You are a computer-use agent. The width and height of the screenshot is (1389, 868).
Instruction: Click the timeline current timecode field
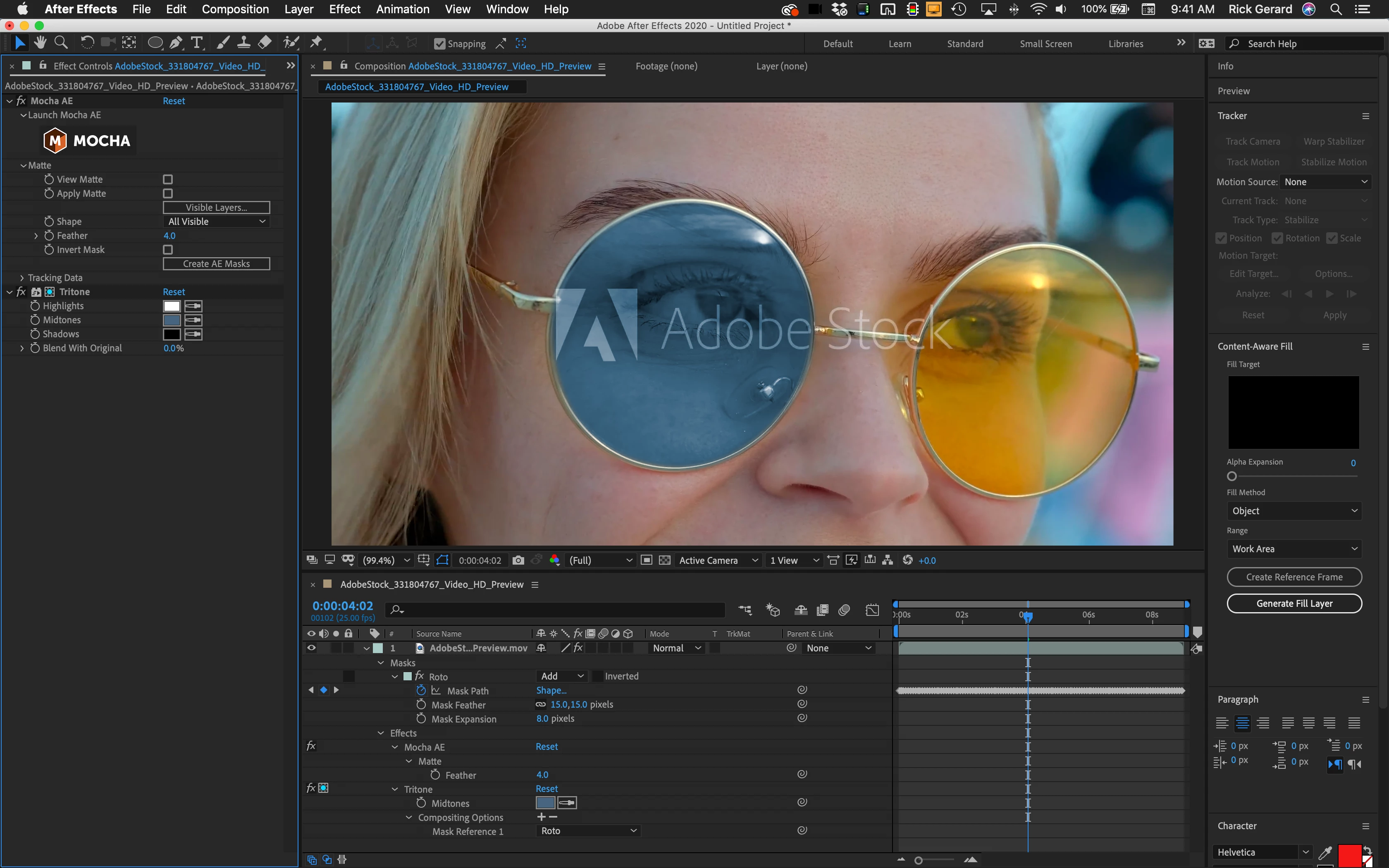click(343, 606)
